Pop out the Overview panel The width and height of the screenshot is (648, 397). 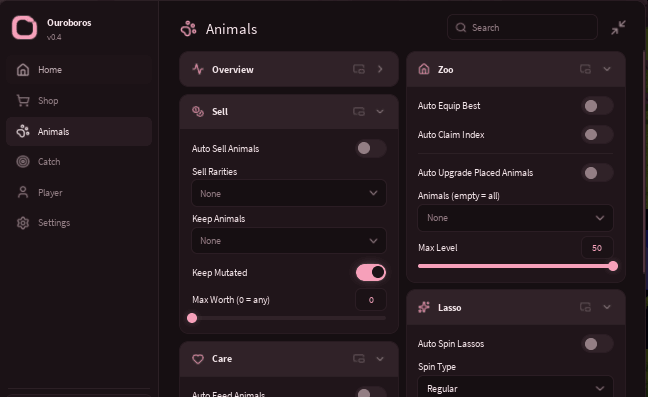coord(359,69)
